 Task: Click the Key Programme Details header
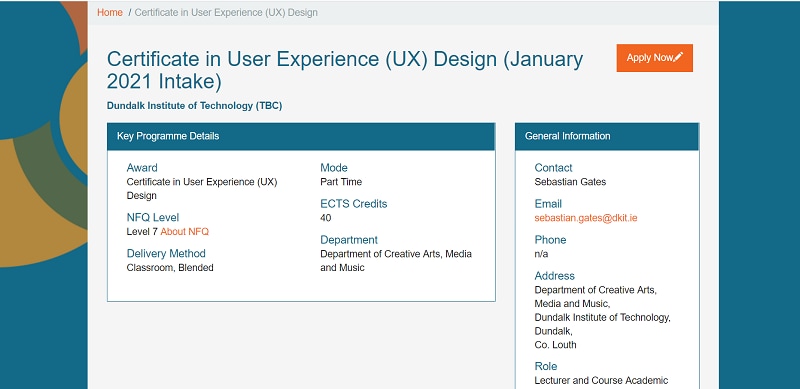[301, 136]
